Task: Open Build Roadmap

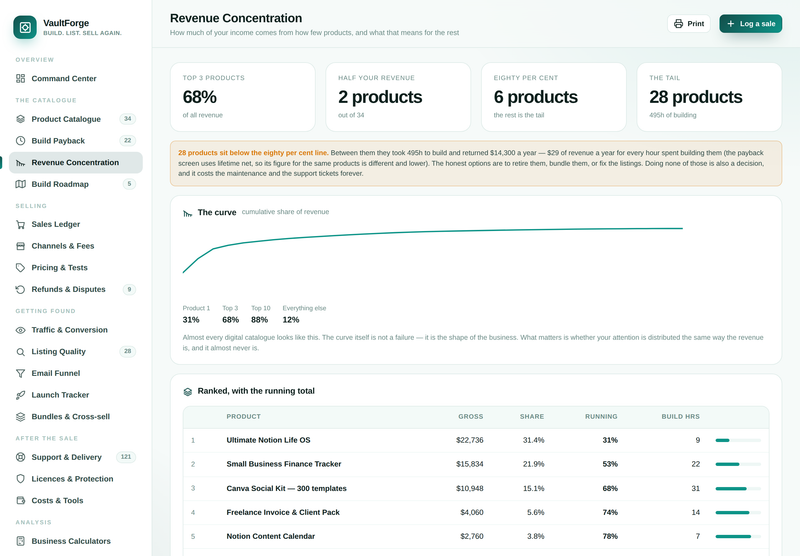Action: (x=76, y=184)
